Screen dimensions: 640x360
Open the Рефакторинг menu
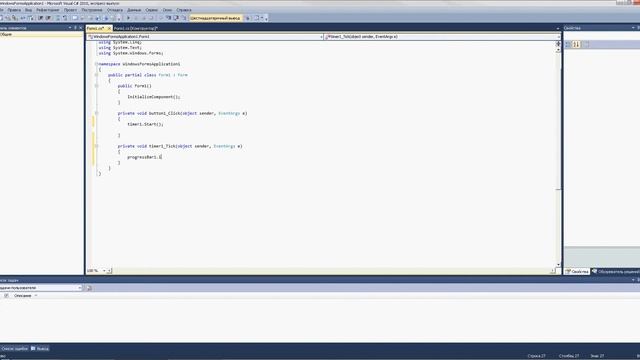tap(47, 10)
